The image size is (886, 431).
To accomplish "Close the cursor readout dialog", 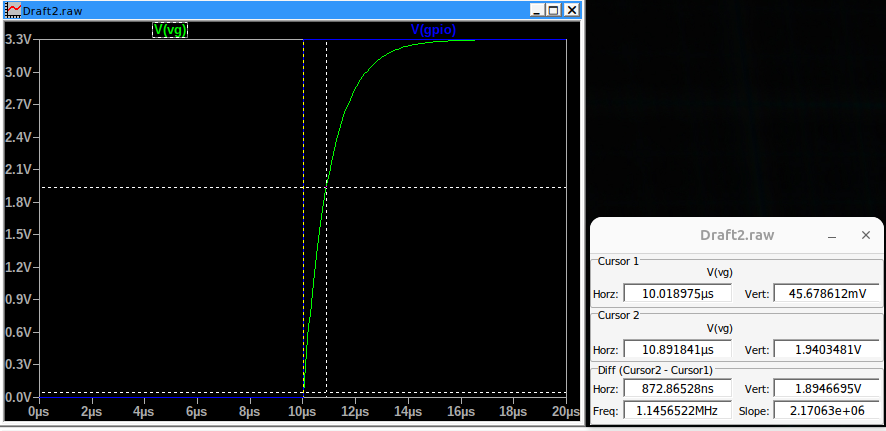I will coord(866,235).
